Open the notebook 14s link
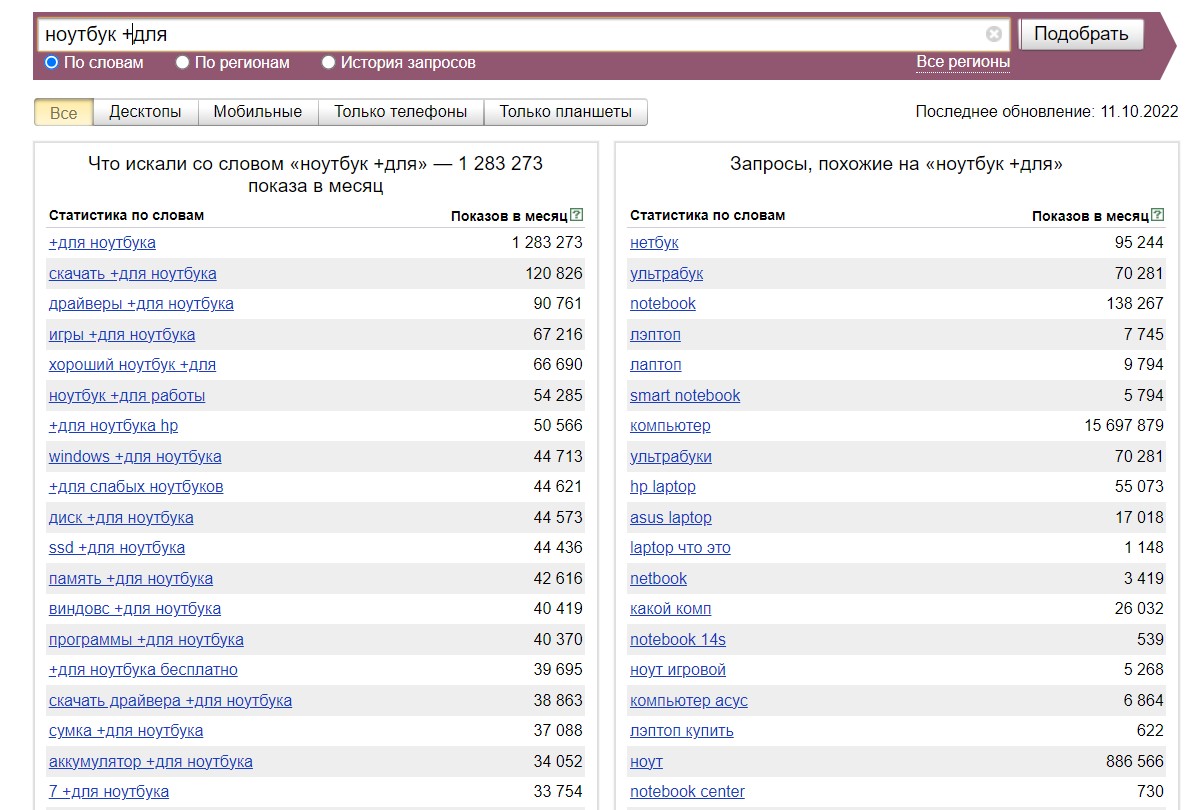1193x810 pixels. [678, 640]
